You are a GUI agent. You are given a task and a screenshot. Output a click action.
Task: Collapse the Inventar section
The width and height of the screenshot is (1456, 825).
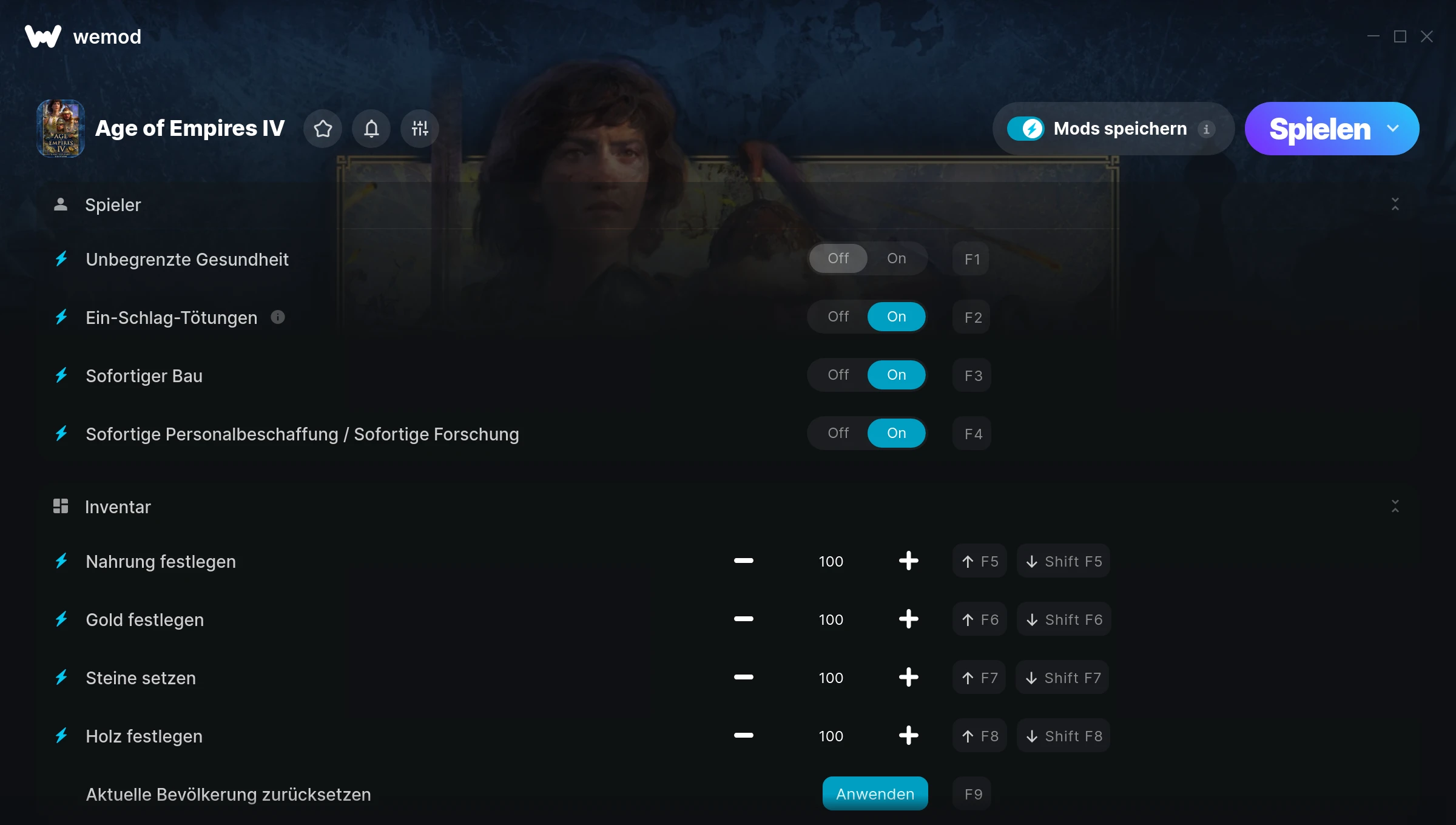click(x=1395, y=507)
